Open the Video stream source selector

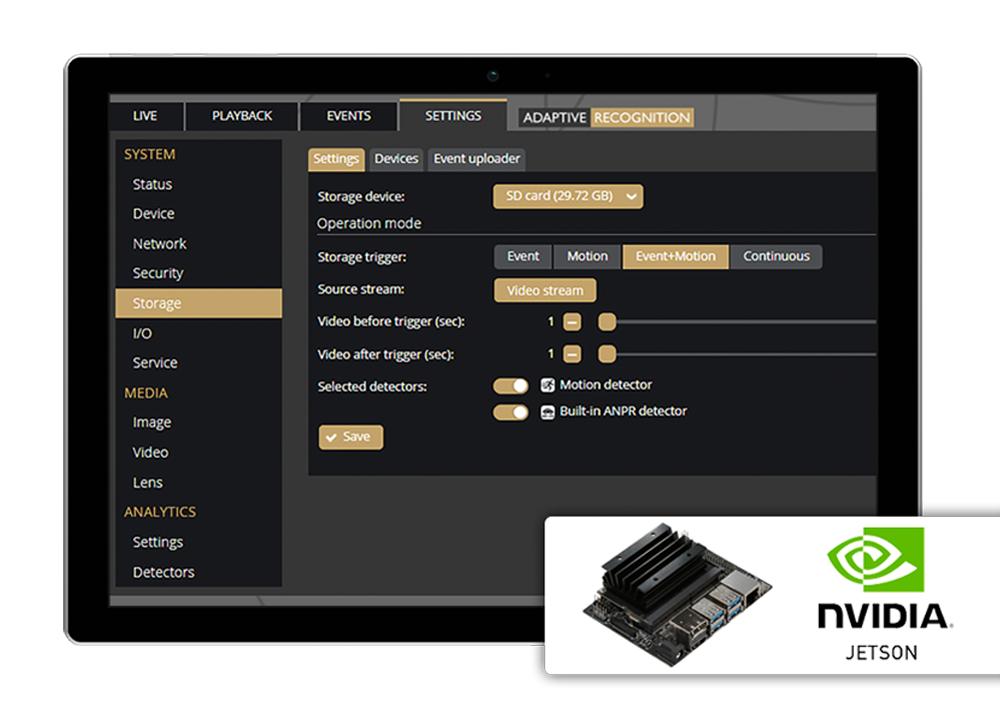point(545,291)
